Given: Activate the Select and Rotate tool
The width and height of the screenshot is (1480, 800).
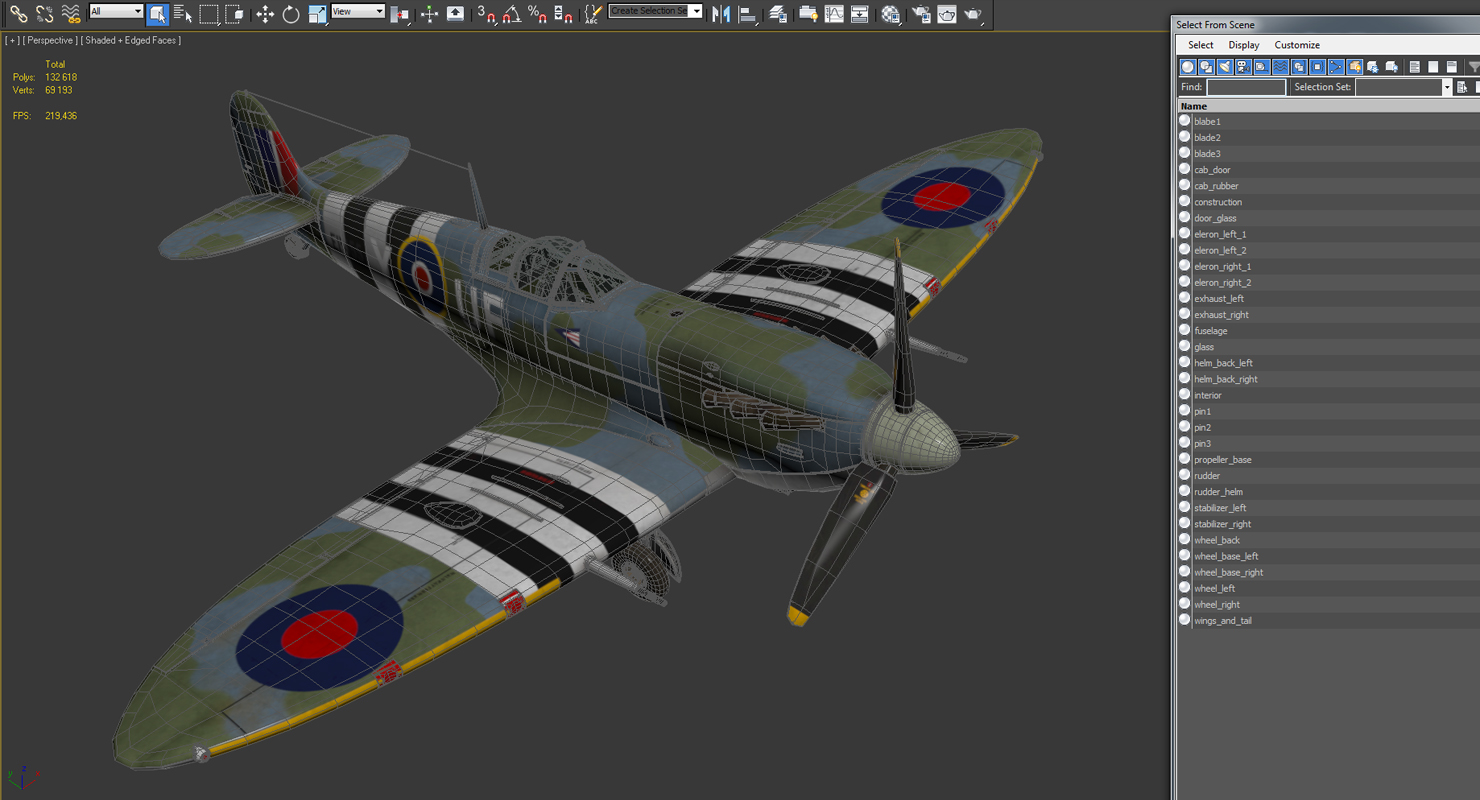Looking at the screenshot, I should click(291, 14).
